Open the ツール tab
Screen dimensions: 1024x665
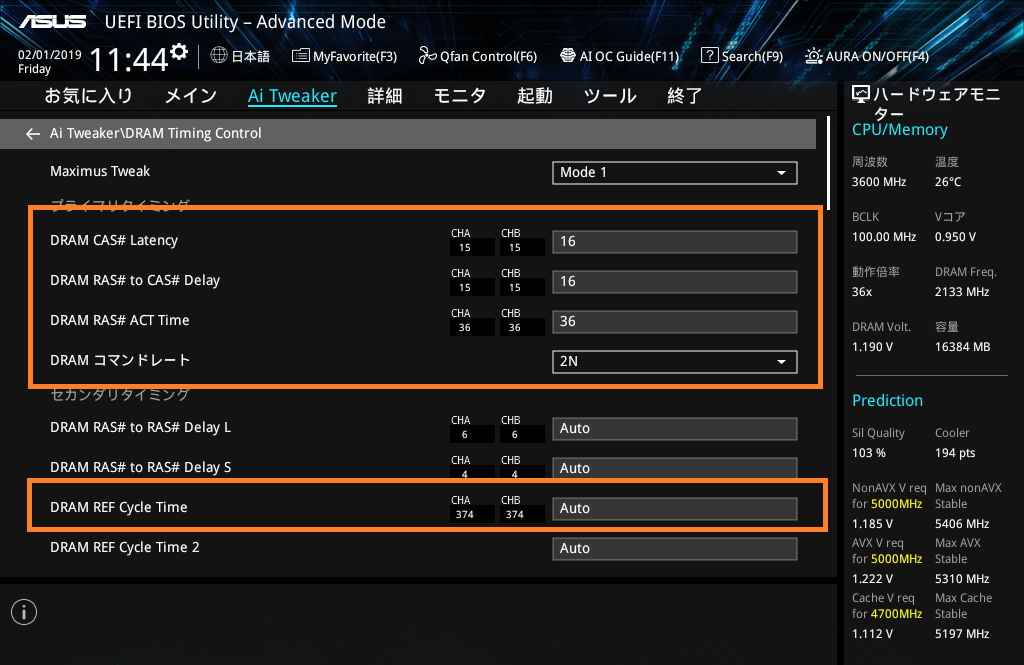610,96
